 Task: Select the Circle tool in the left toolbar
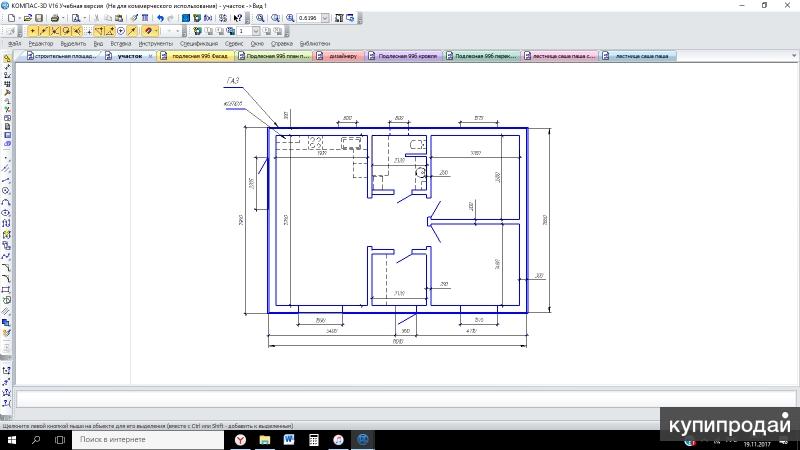coord(6,191)
